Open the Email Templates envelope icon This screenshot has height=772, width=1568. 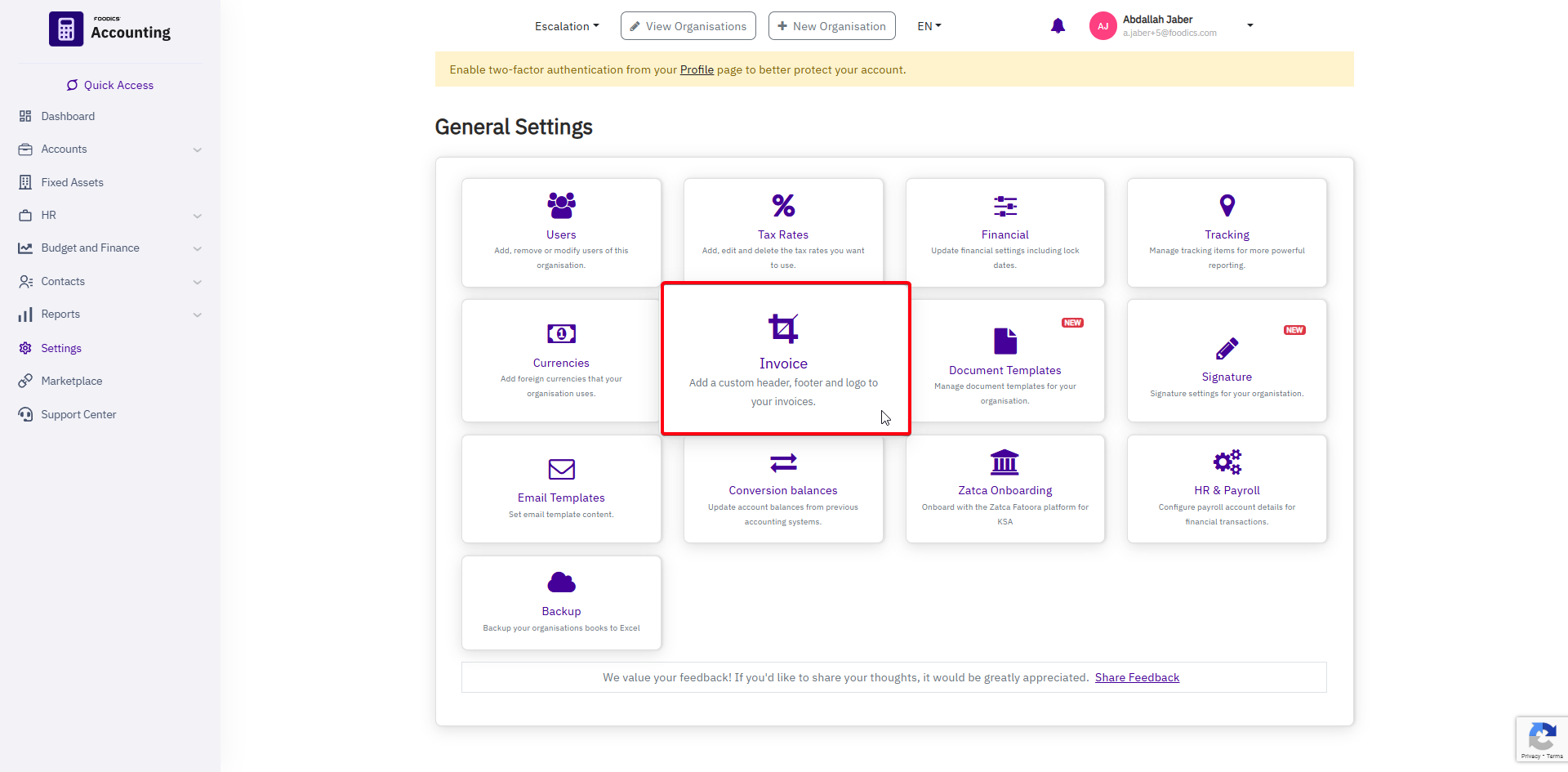click(x=560, y=468)
